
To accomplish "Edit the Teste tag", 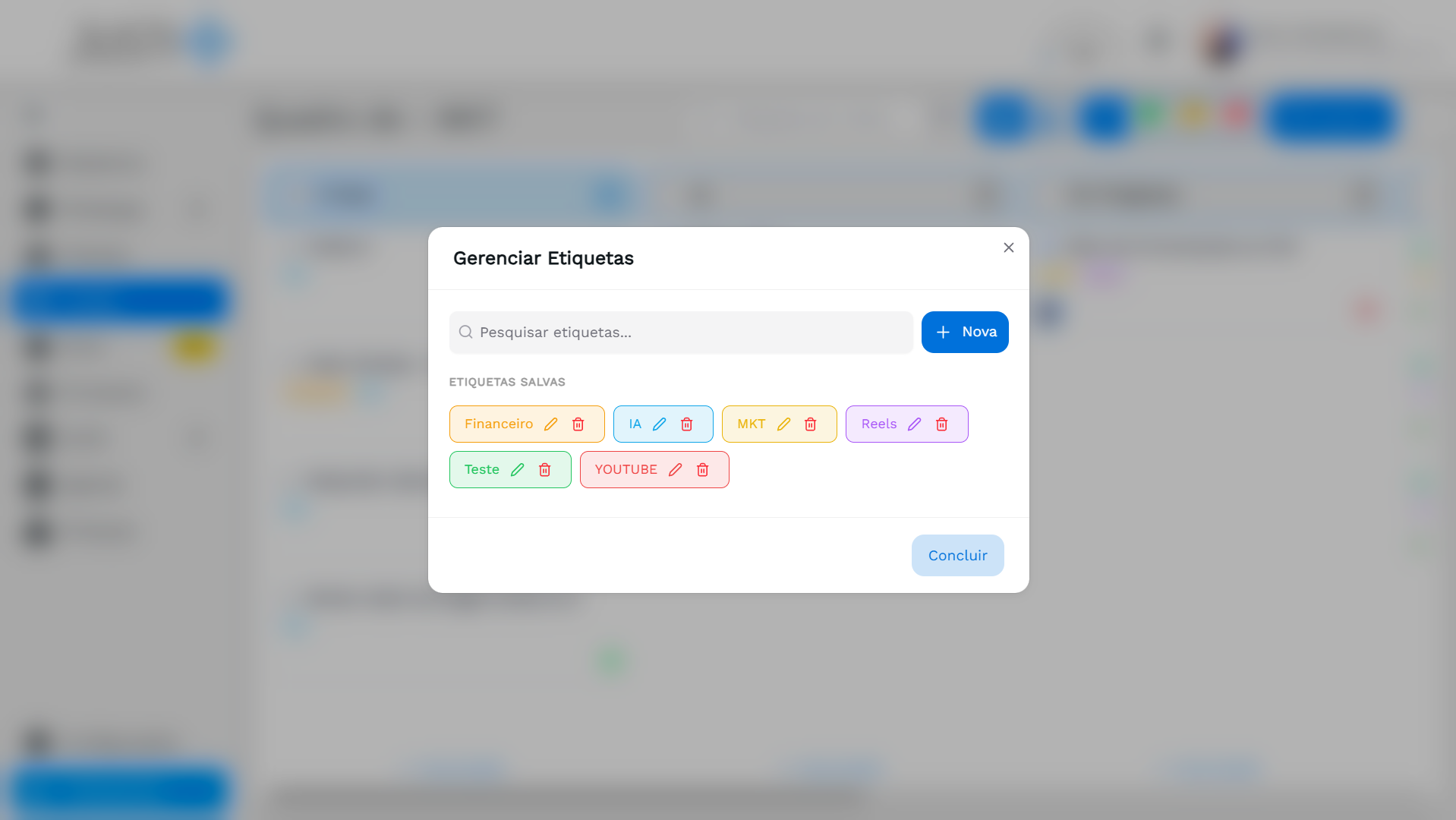I will [x=517, y=470].
